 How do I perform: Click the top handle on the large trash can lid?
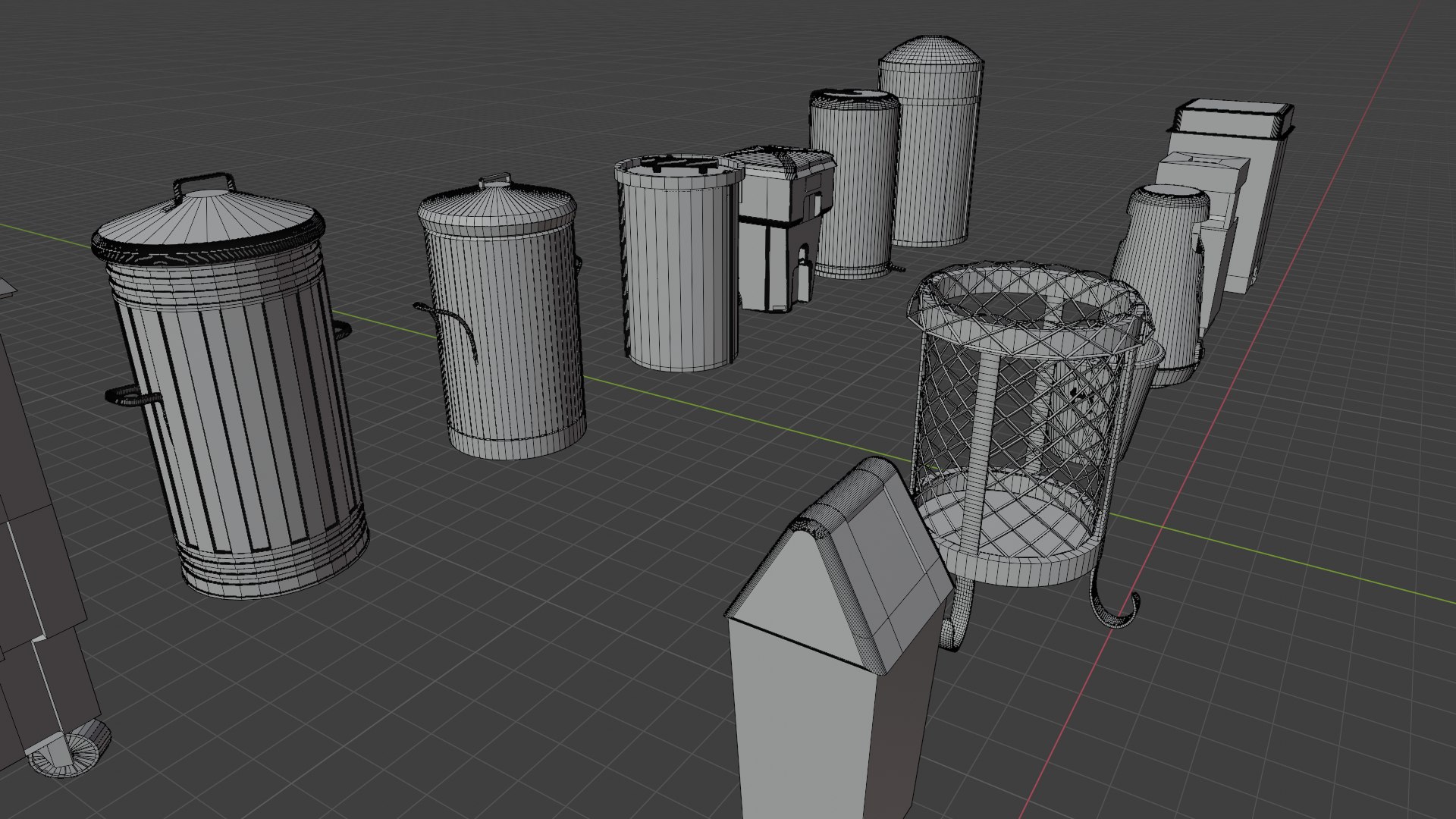tap(204, 182)
